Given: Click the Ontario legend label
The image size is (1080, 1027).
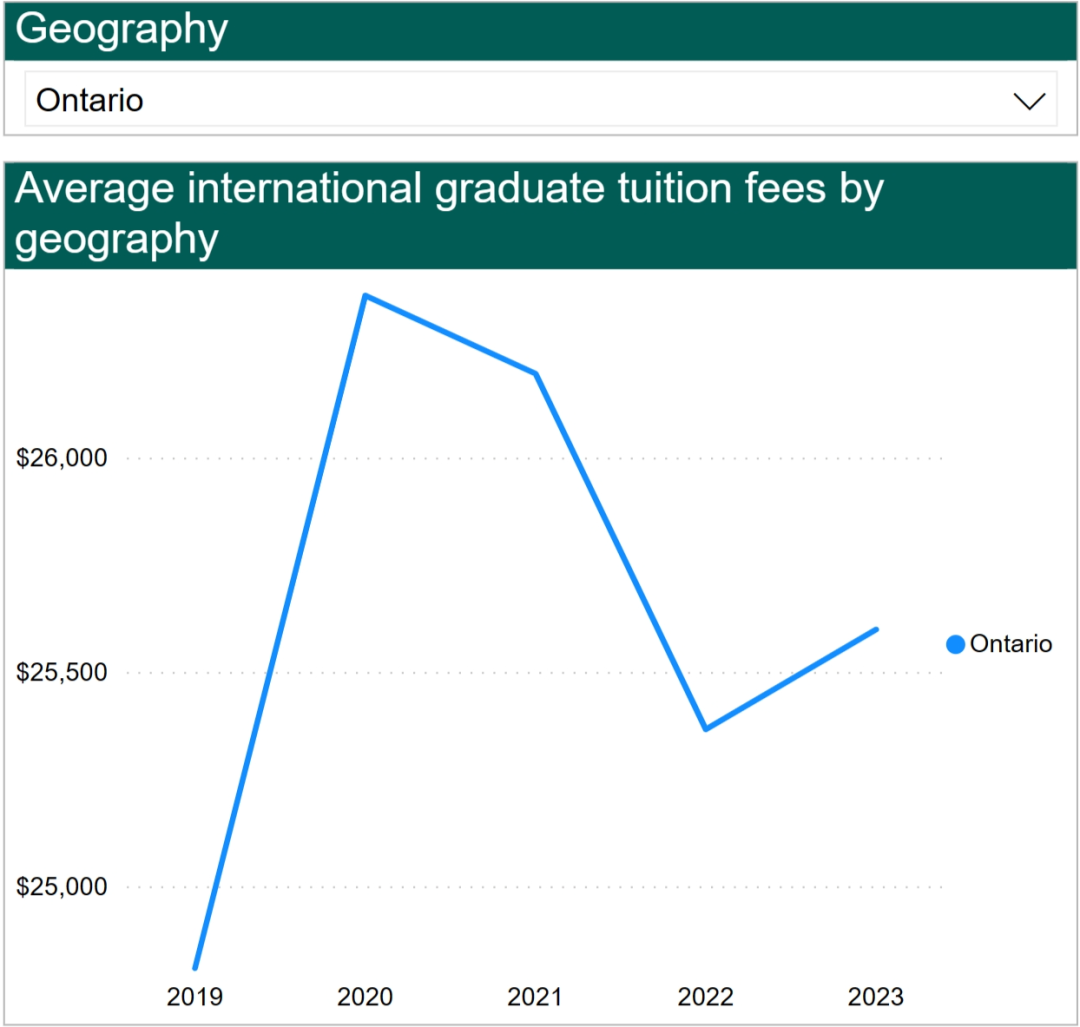Looking at the screenshot, I should [x=1010, y=644].
